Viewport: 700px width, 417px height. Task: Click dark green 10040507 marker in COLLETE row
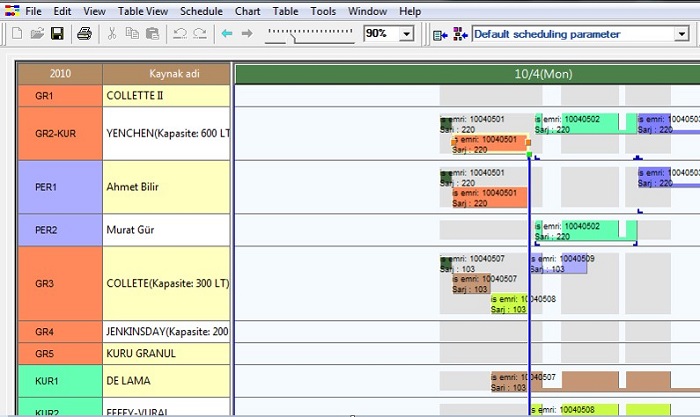tap(446, 263)
